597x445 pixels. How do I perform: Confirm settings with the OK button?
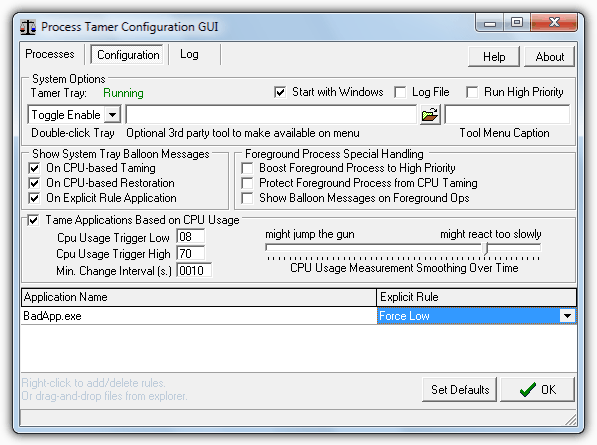537,389
